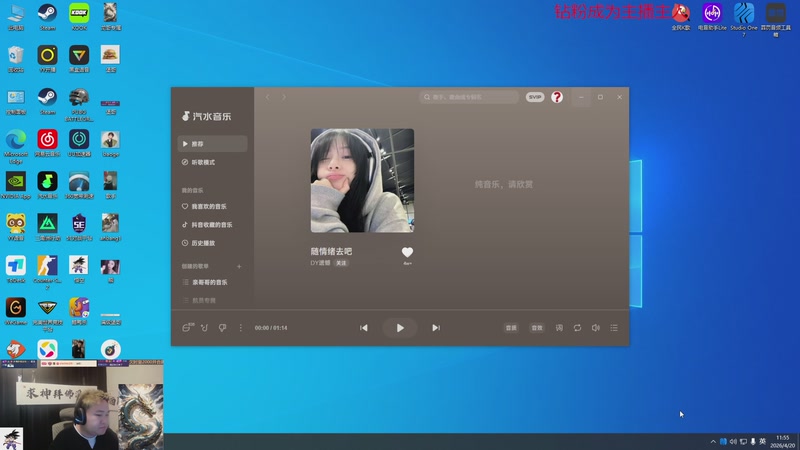Follow artist via 关注 button
800x450 pixels.
341,263
